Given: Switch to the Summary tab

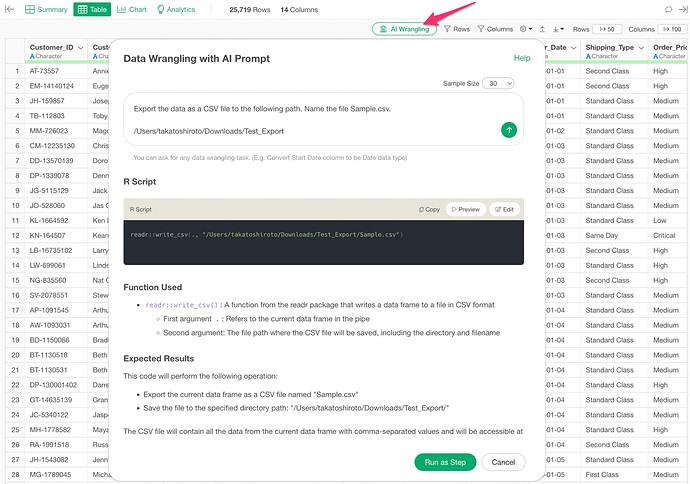Looking at the screenshot, I should click(x=46, y=9).
